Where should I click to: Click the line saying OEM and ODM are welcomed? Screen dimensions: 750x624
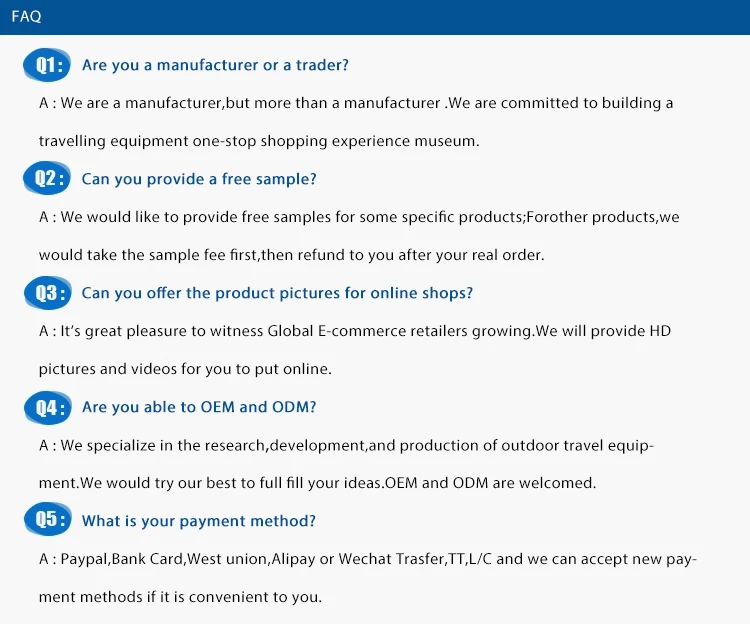[x=317, y=483]
